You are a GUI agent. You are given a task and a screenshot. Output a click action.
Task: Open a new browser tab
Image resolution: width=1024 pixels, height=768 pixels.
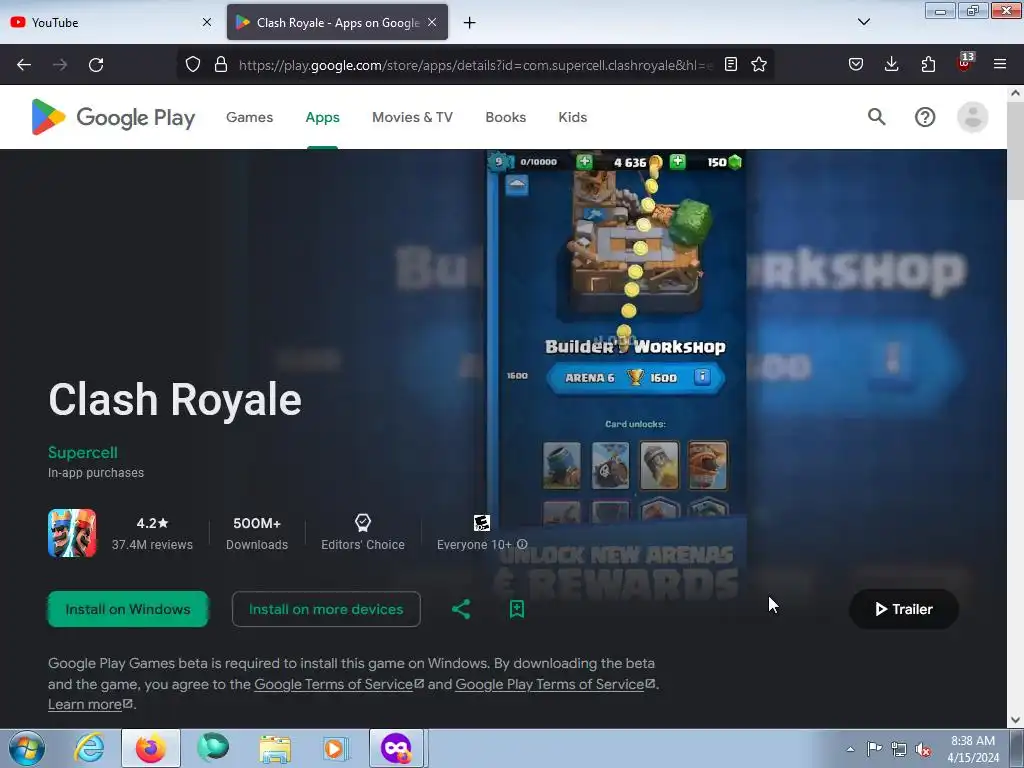[470, 23]
